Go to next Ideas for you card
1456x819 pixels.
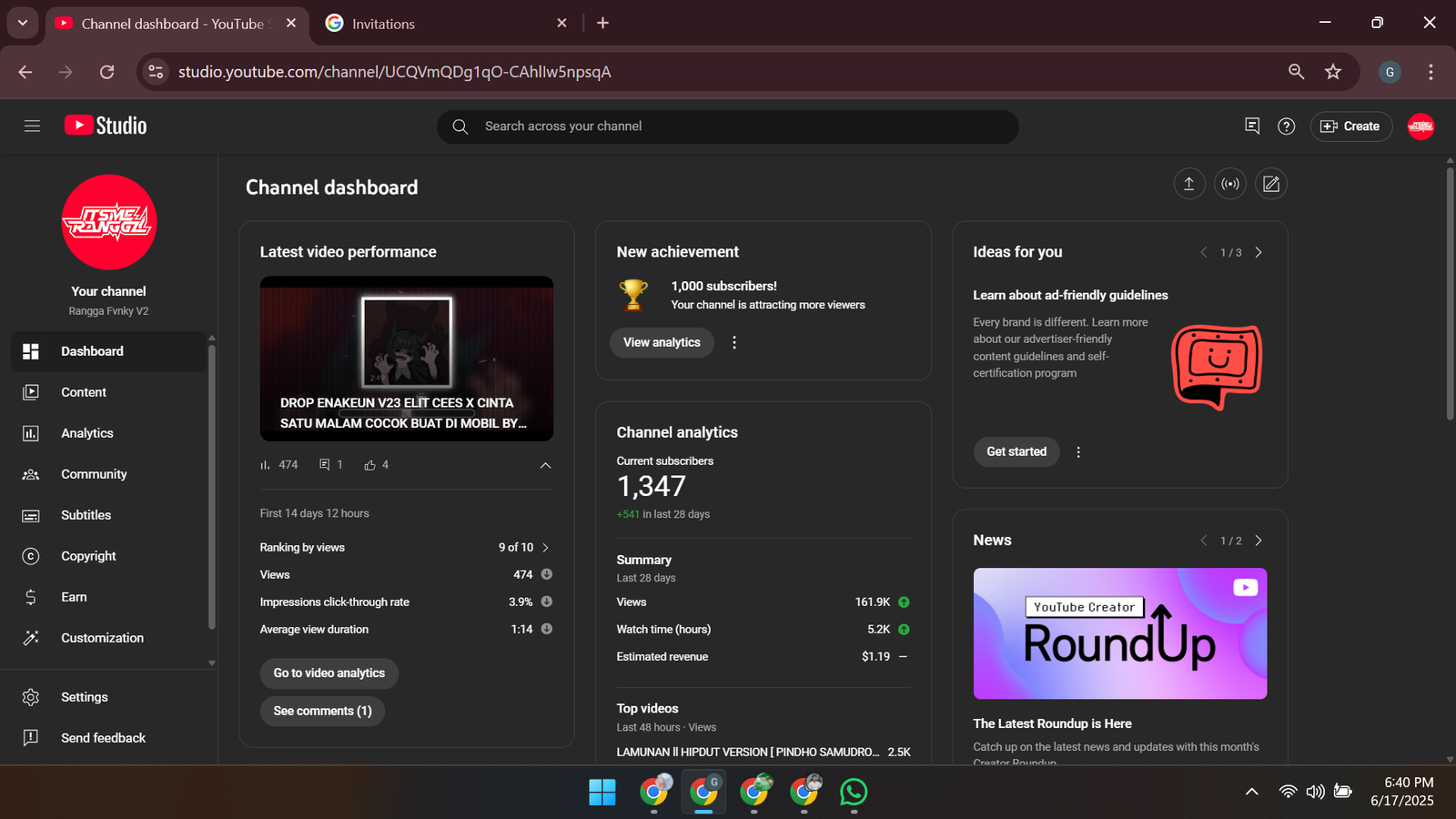[1259, 252]
